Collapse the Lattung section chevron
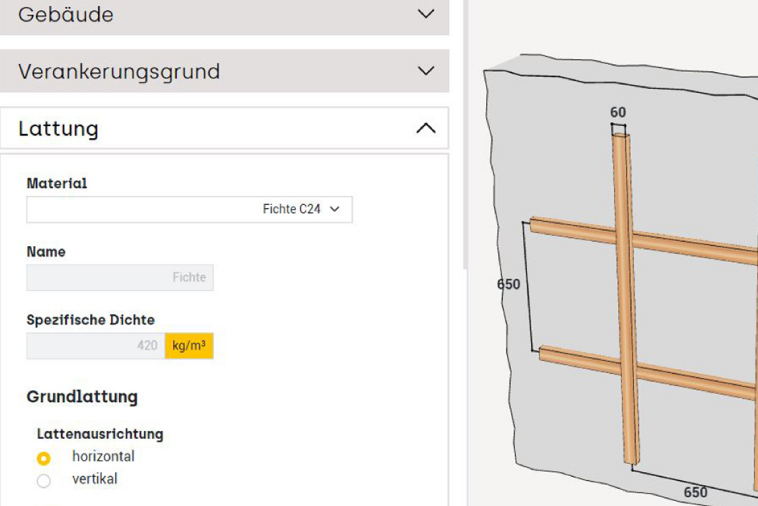 [426, 128]
